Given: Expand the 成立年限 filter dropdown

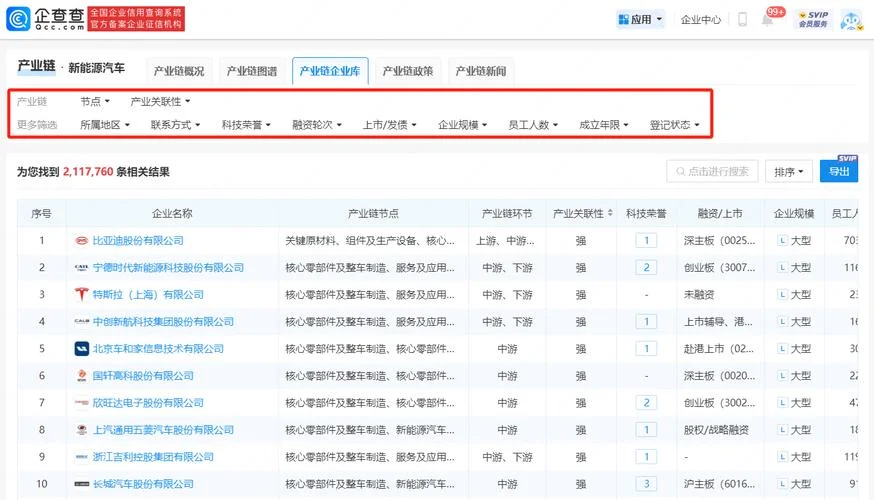Looking at the screenshot, I should [604, 125].
